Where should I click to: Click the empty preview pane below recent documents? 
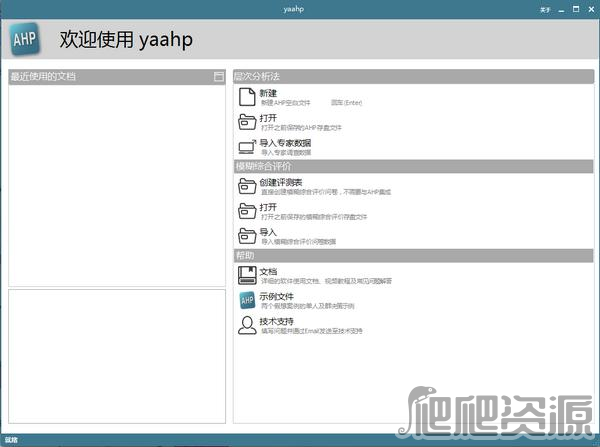click(x=116, y=355)
